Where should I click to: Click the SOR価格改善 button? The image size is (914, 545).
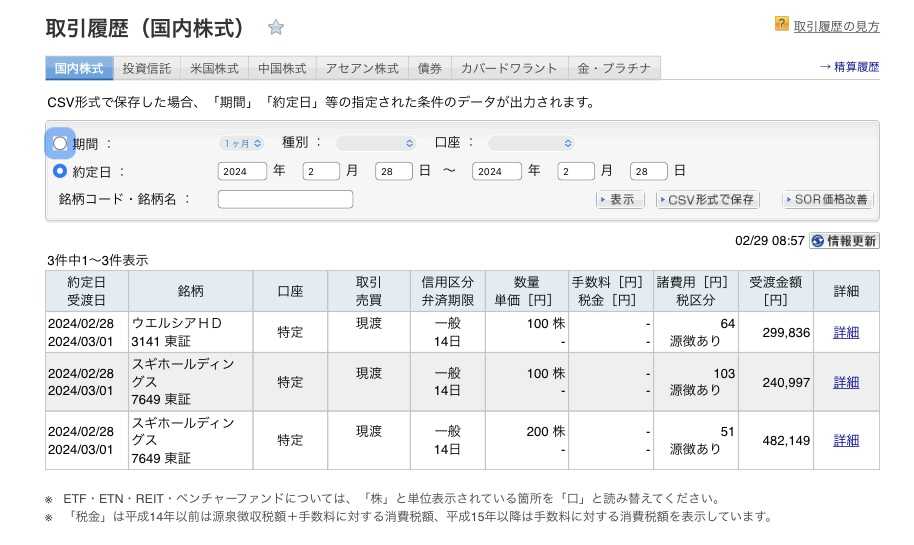[x=827, y=200]
